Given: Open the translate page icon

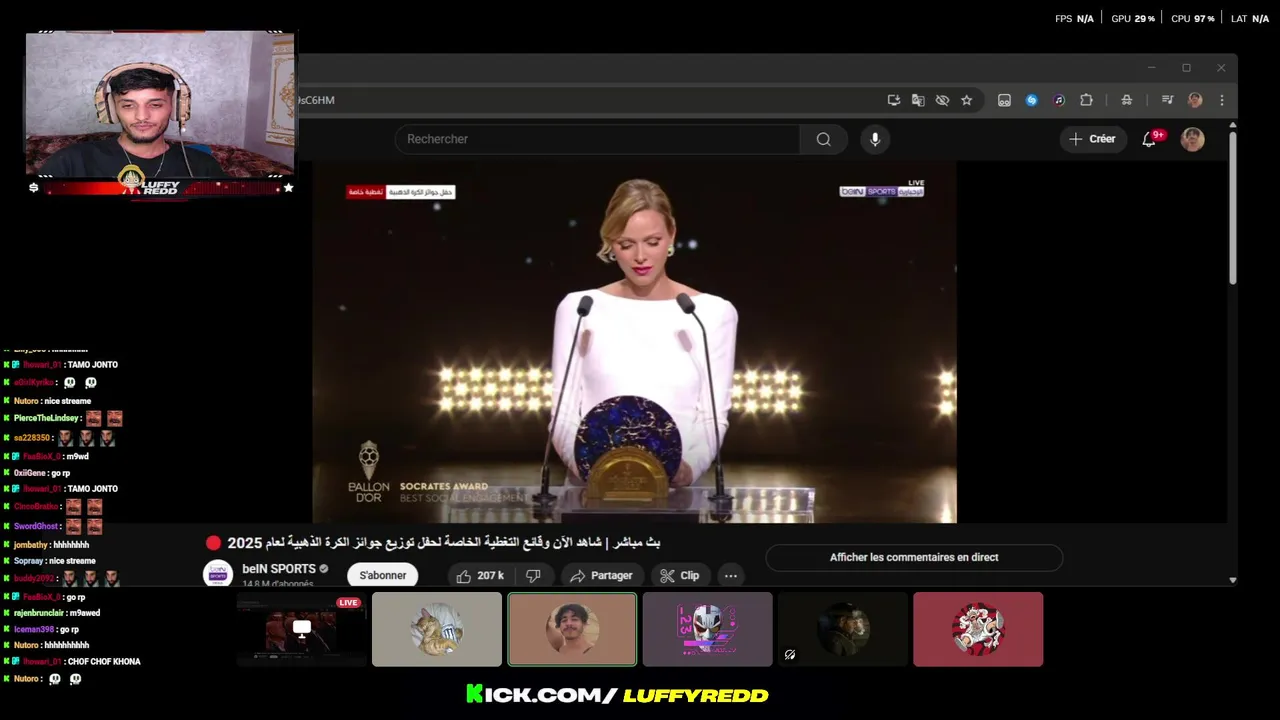Looking at the screenshot, I should click(x=918, y=100).
